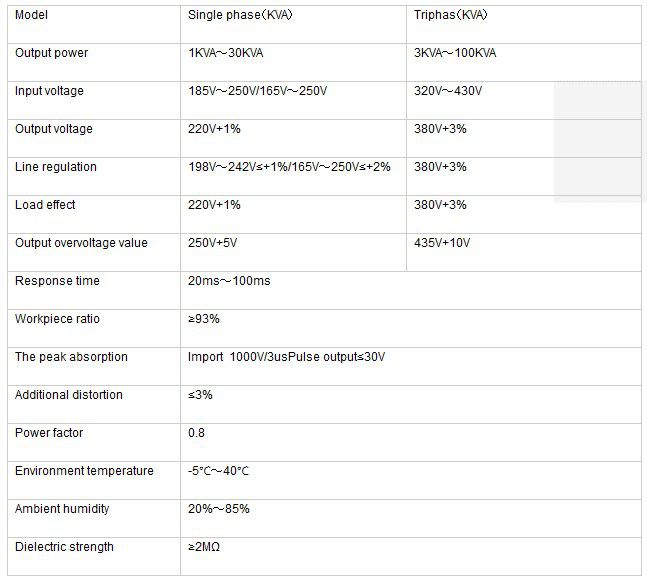Click the "Model" header cell

32,15
